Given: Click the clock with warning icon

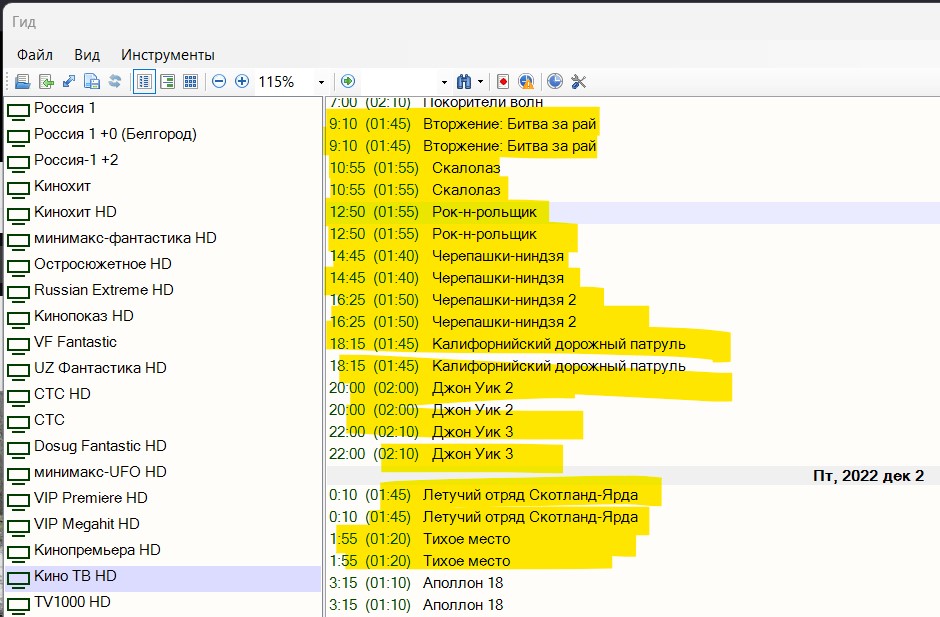Looking at the screenshot, I should [x=526, y=82].
